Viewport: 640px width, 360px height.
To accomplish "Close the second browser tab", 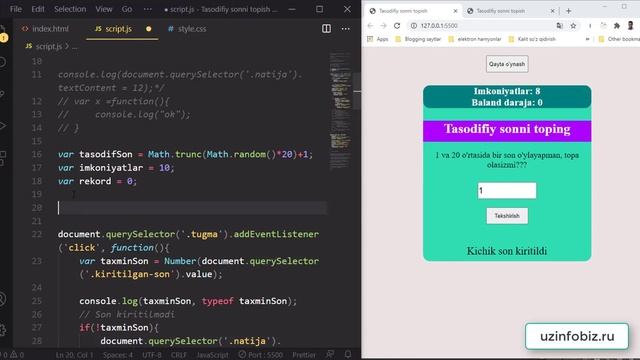I will point(553,11).
